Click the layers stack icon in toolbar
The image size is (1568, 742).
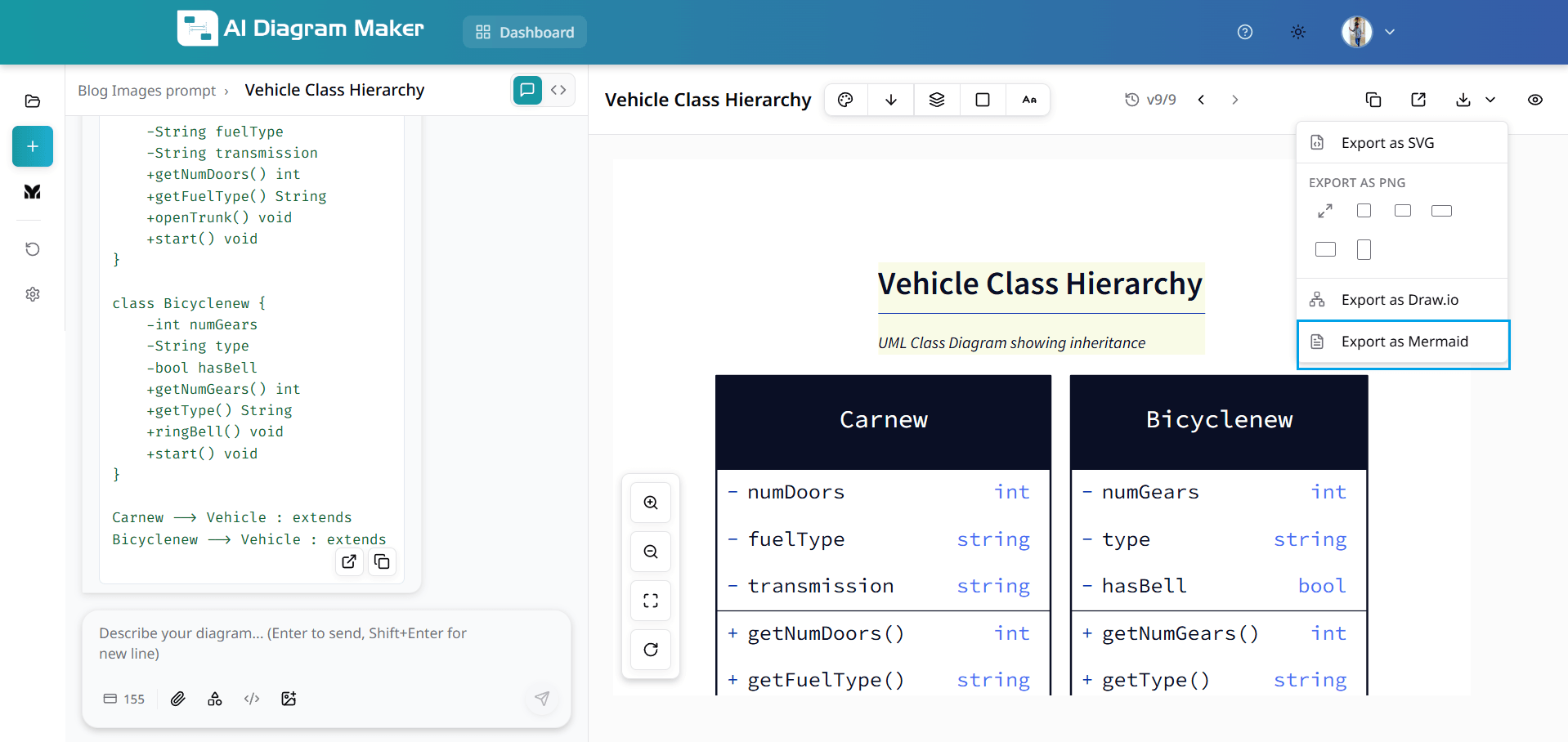tap(937, 100)
